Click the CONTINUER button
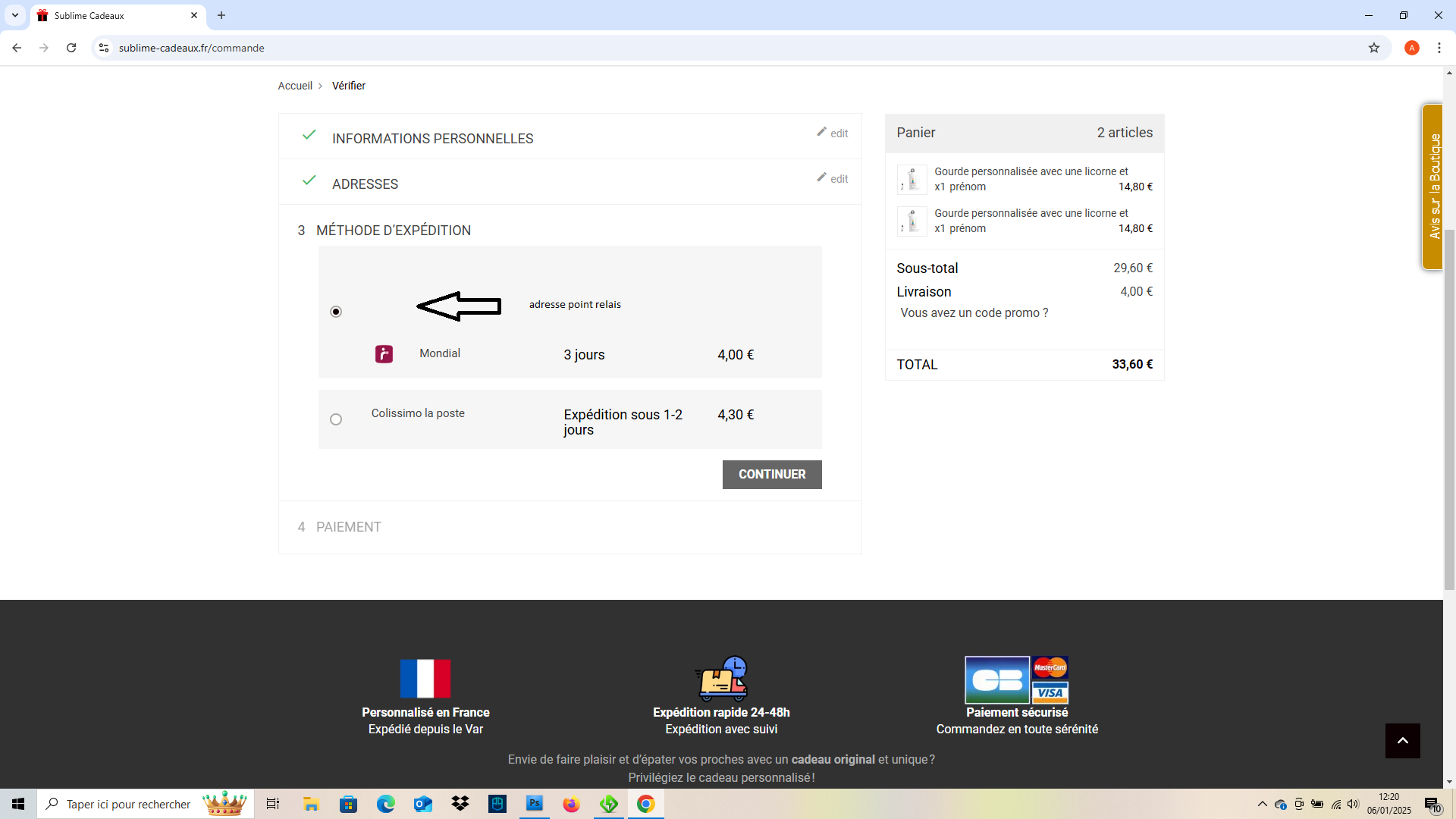This screenshot has height=819, width=1456. 772,475
